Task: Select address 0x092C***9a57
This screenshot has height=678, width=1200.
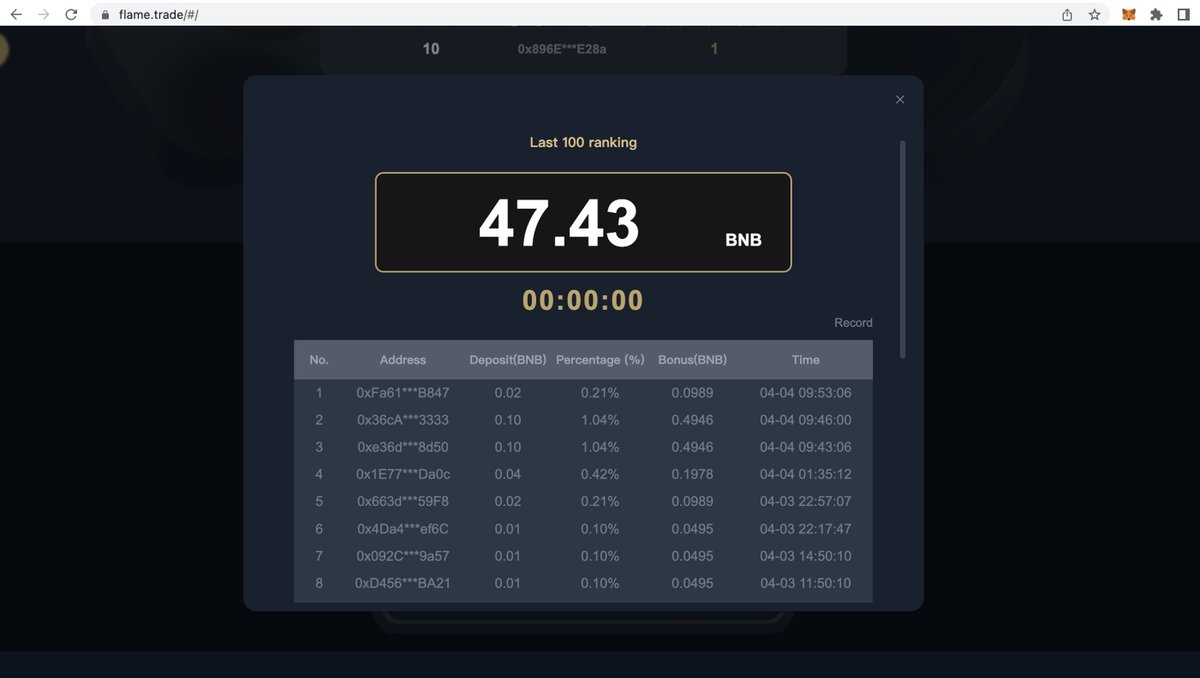Action: point(403,556)
